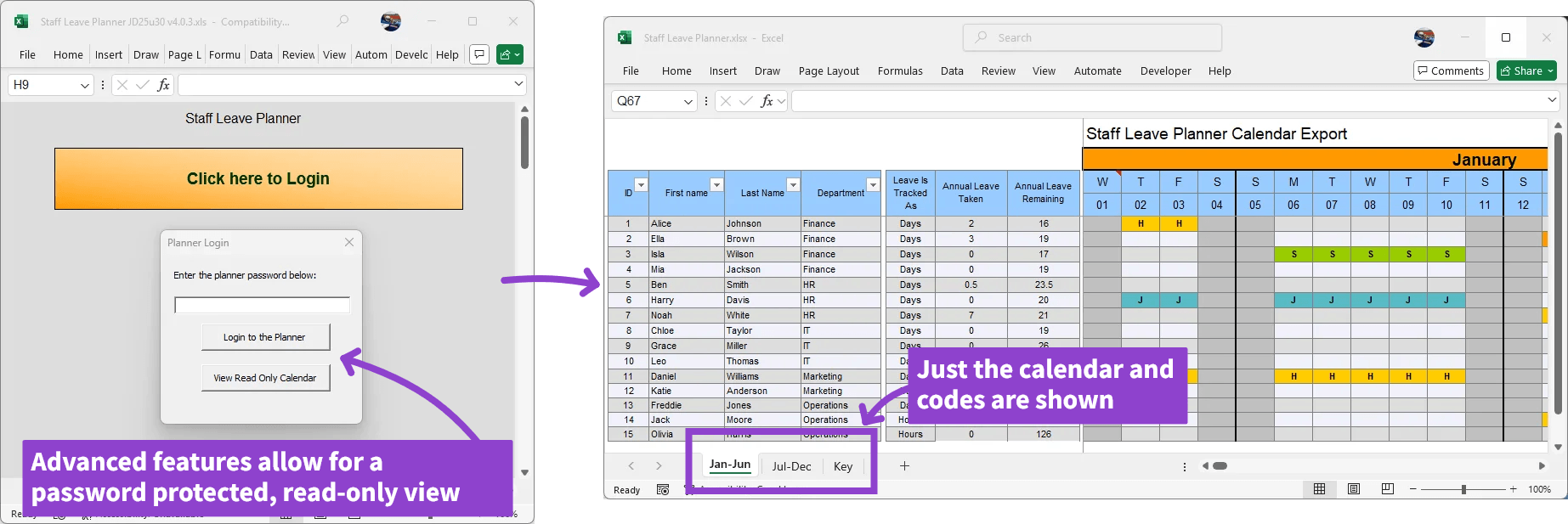The image size is (1568, 524).
Task: Expand the ID column filter dropdown
Action: pos(641,184)
